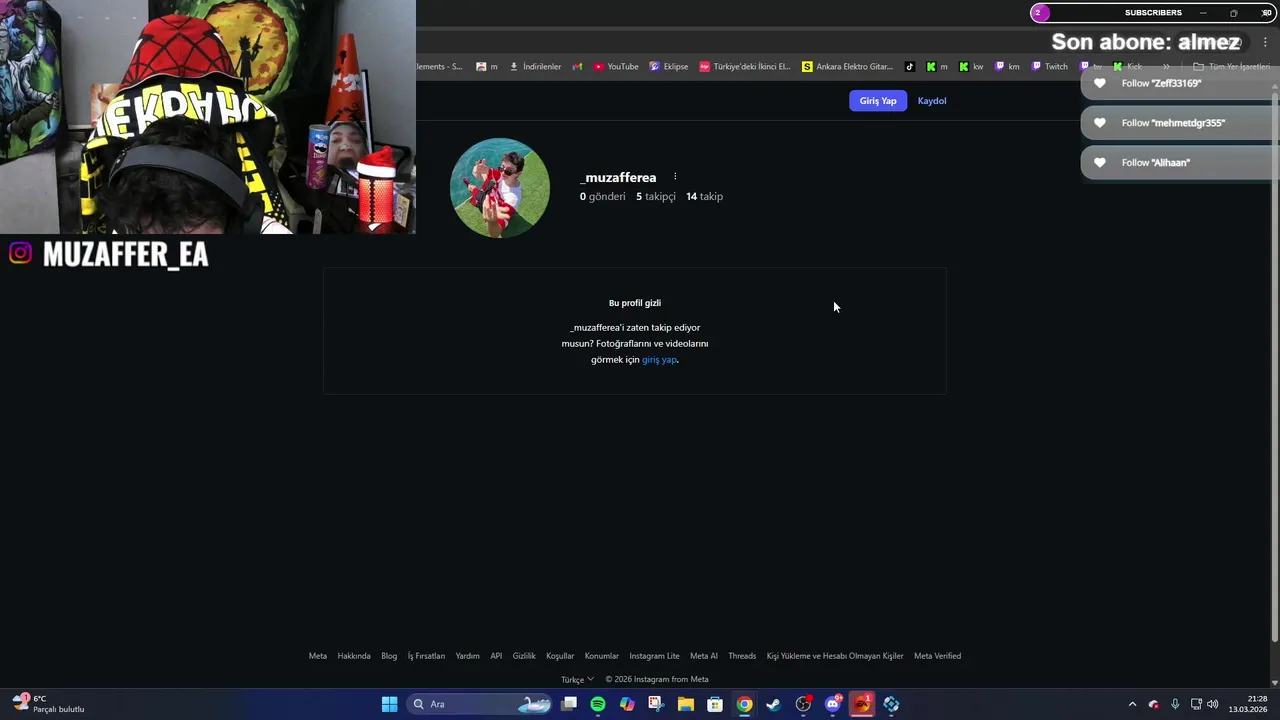The width and height of the screenshot is (1280, 720).
Task: Click the "Bu profil gizli" heading
Action: click(x=635, y=303)
